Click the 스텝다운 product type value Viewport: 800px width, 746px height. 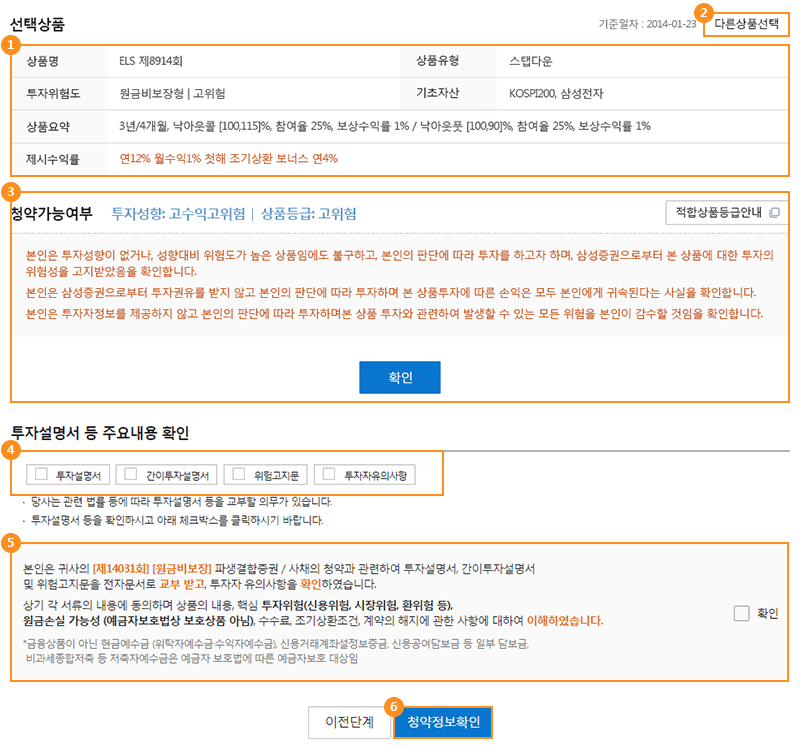531,61
